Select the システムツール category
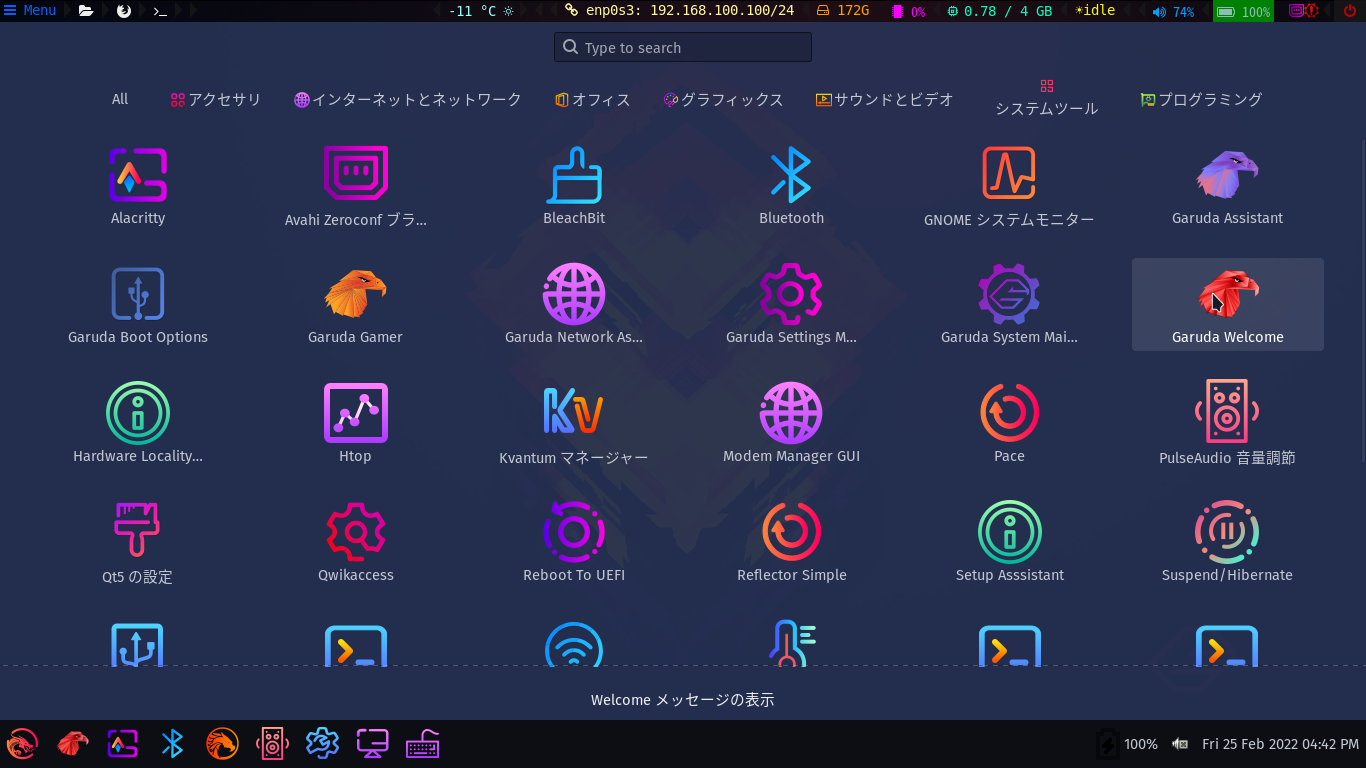 (x=1046, y=99)
